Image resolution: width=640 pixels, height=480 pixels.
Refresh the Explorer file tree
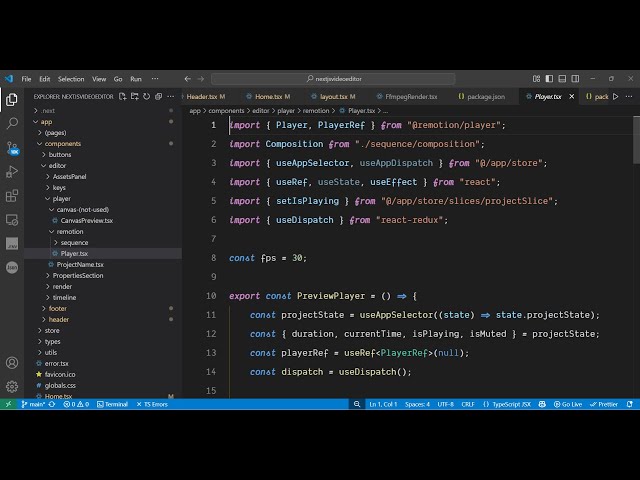147,96
